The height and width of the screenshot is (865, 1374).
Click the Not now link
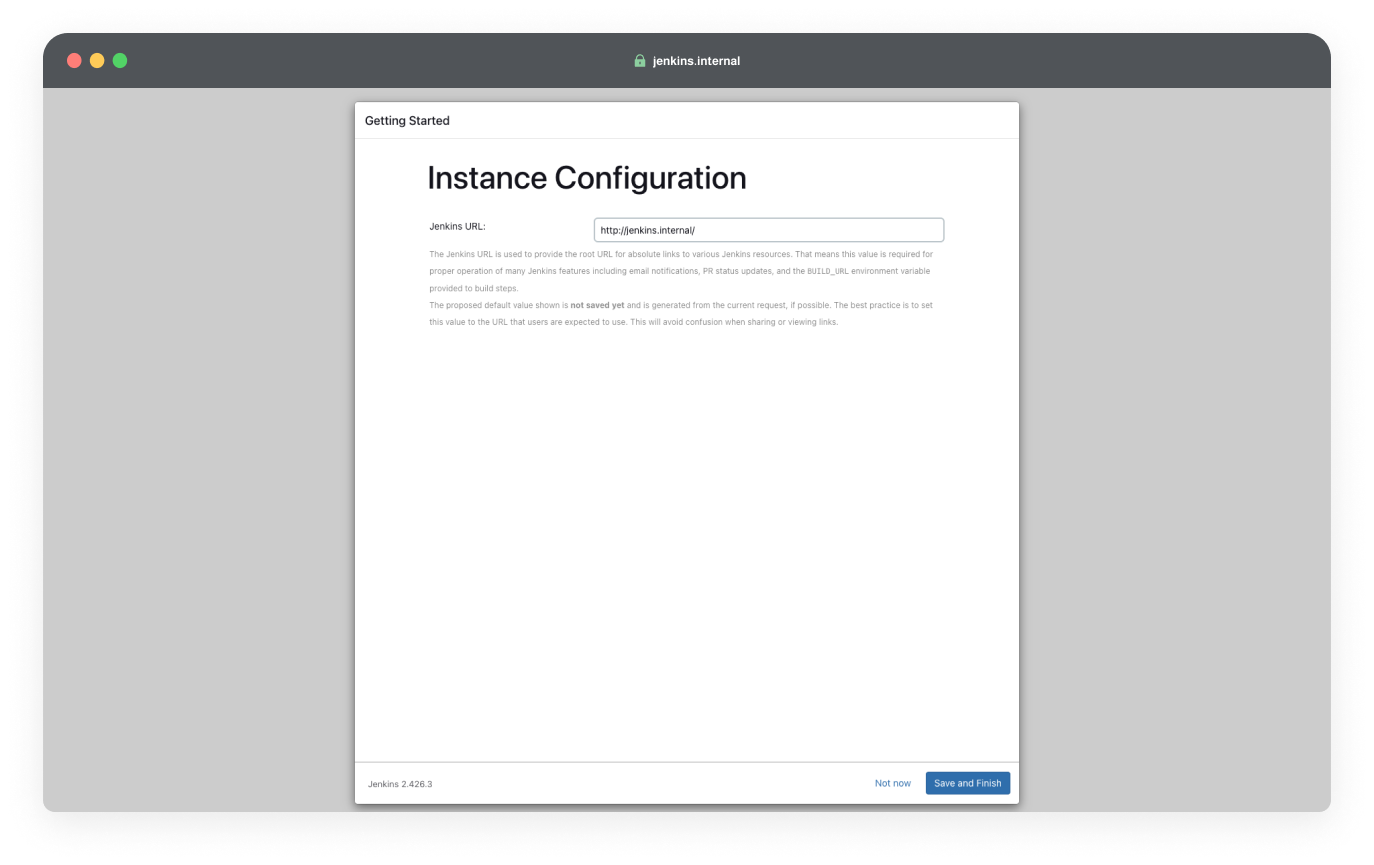click(x=892, y=783)
